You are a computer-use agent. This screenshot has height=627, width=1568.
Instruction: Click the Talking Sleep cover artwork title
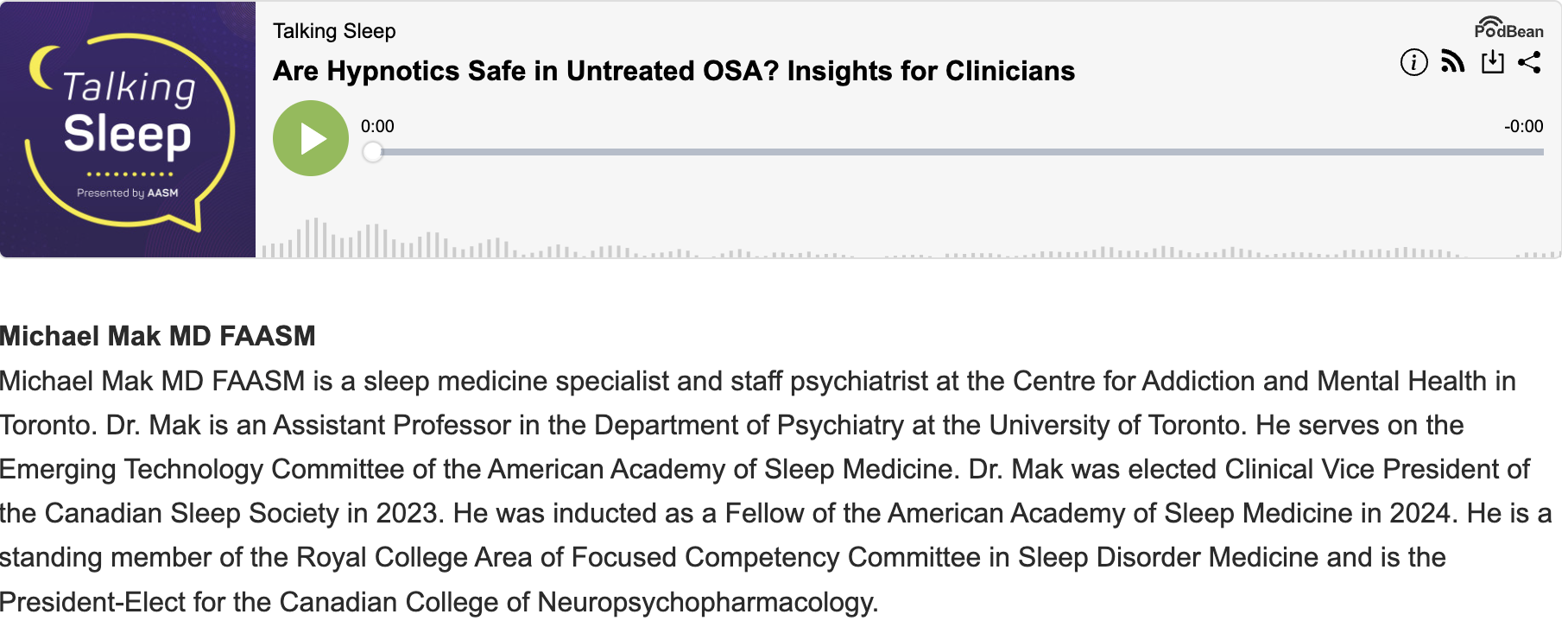click(128, 112)
